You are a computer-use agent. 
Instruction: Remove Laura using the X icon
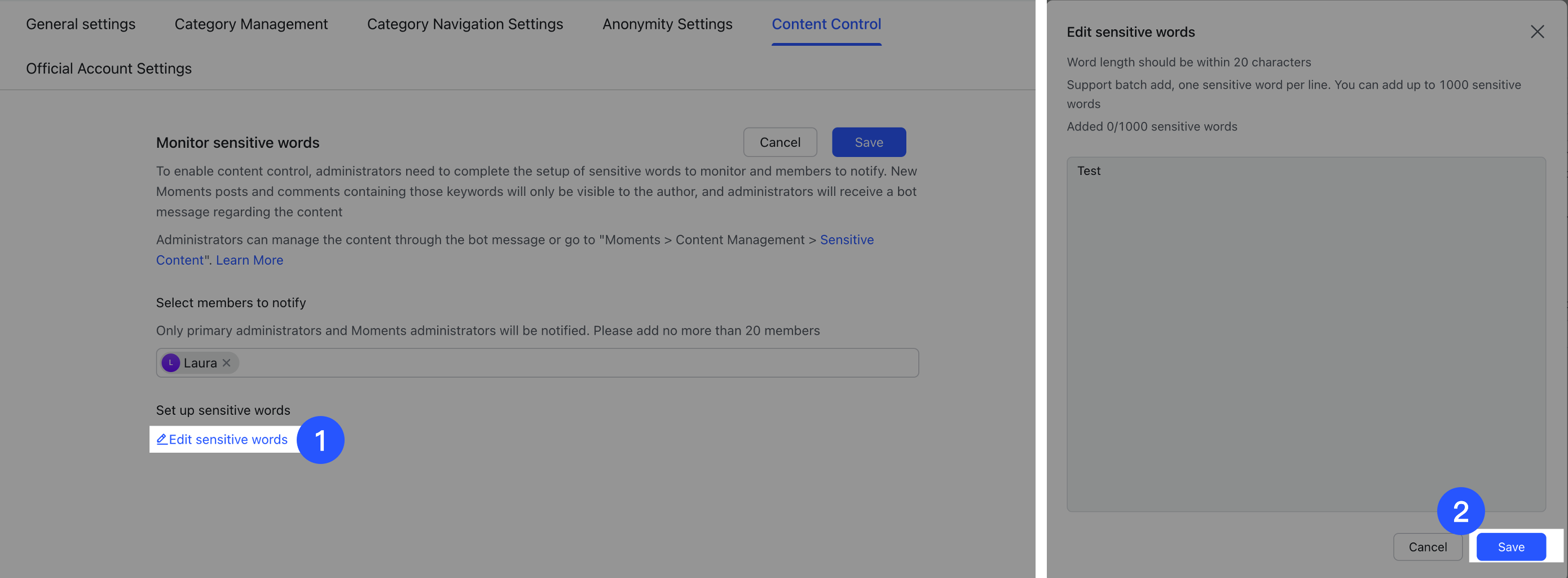click(226, 362)
